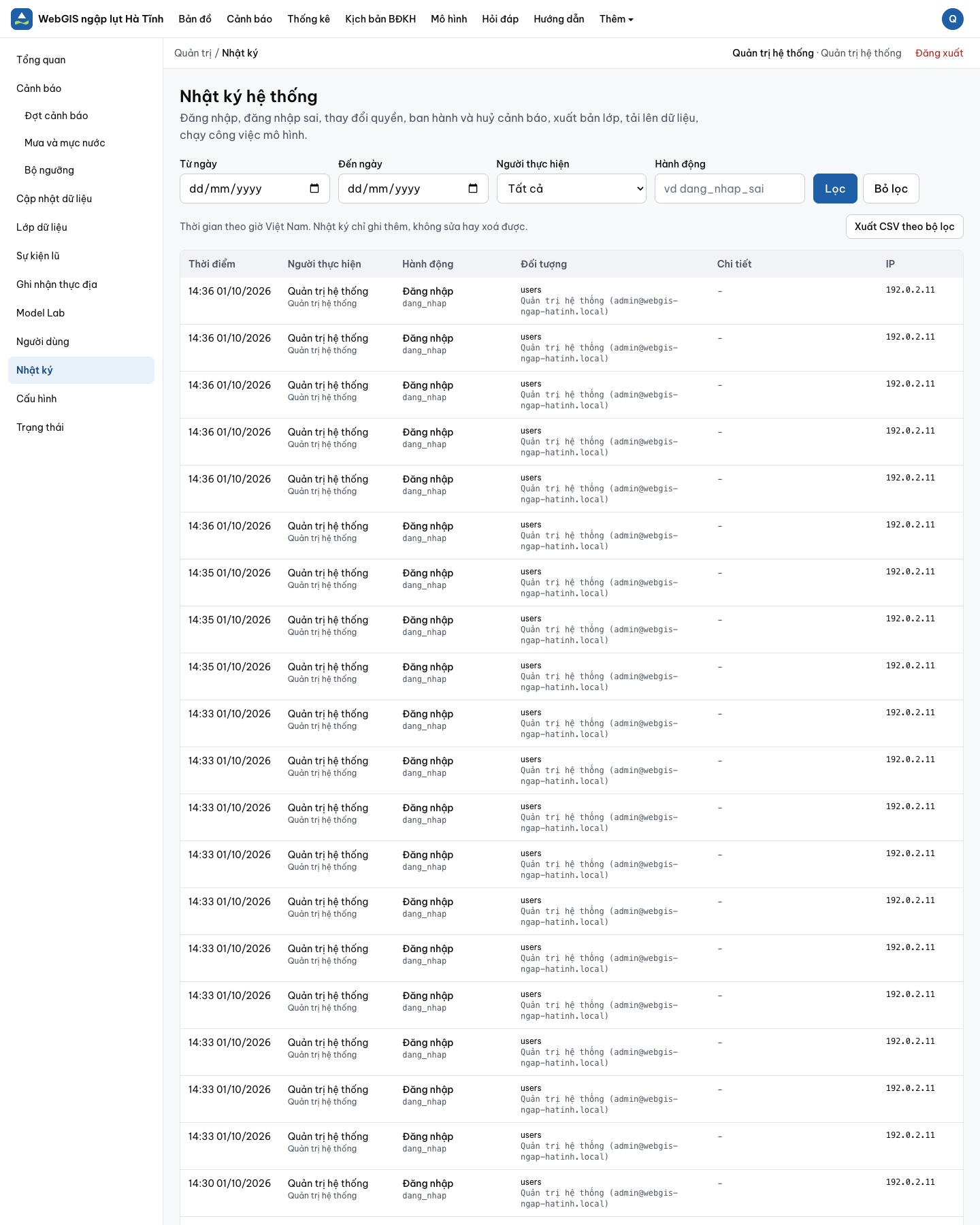Clear filters with Bỏ lọc
980x1225 pixels.
click(x=891, y=189)
